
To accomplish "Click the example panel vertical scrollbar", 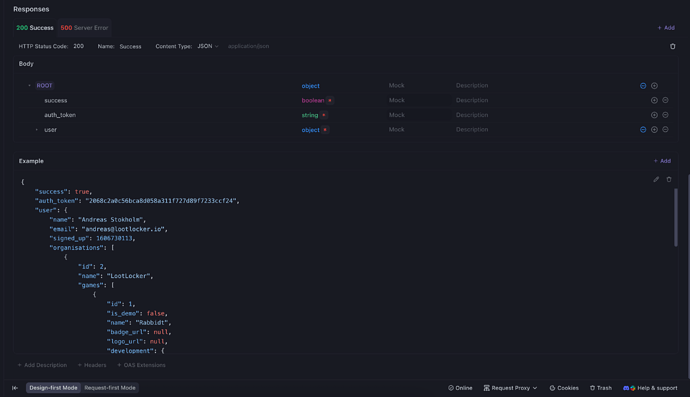I will (676, 217).
